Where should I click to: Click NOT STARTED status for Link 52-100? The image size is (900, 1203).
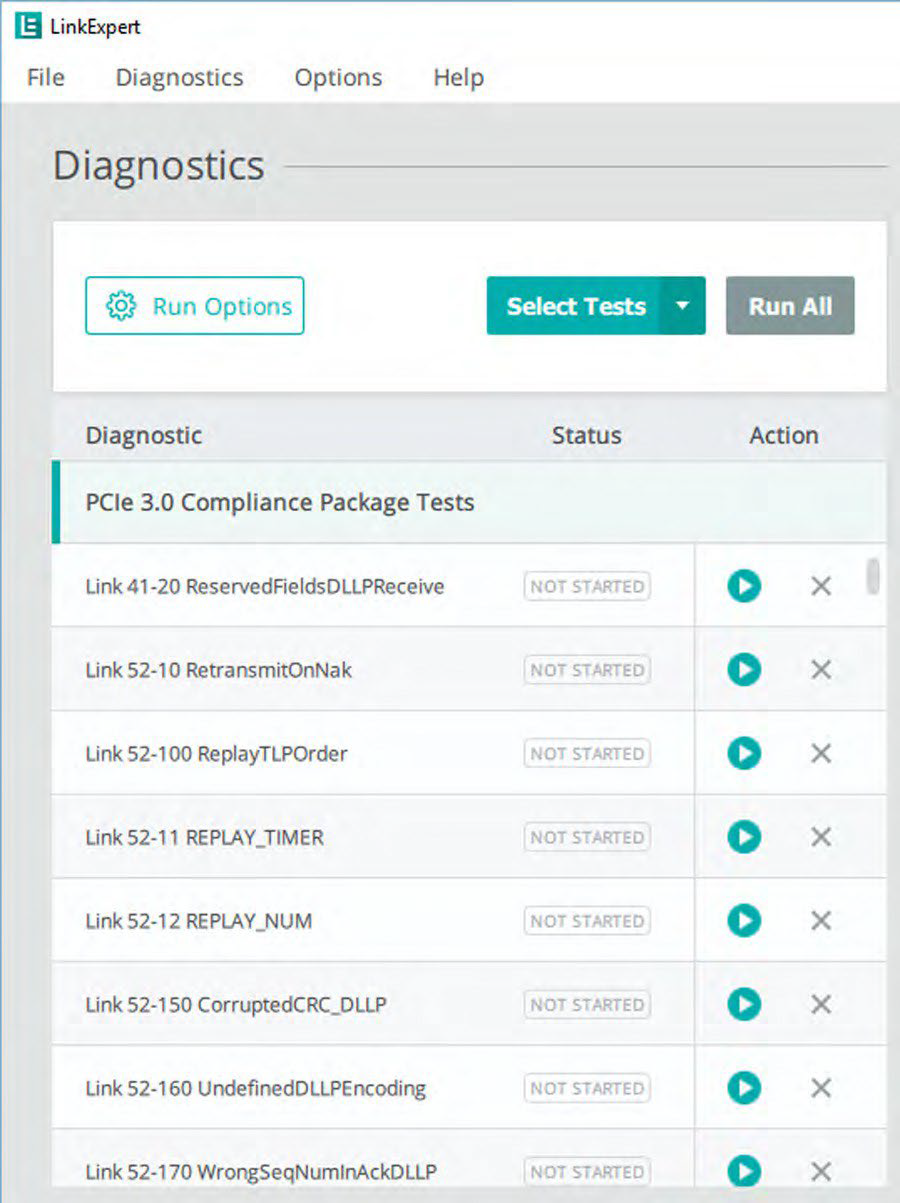[x=587, y=753]
